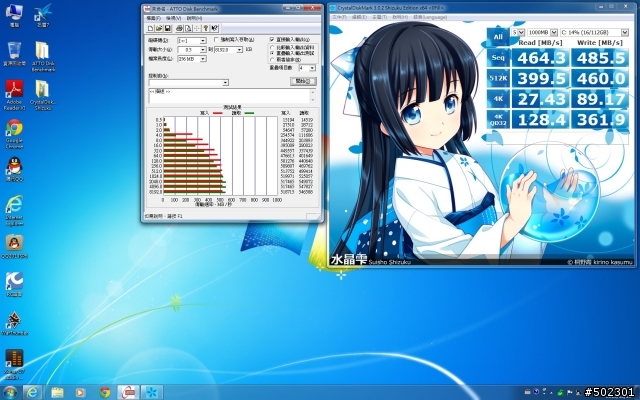Click the 4K QD32 test button
The height and width of the screenshot is (400, 640).
[x=498, y=120]
